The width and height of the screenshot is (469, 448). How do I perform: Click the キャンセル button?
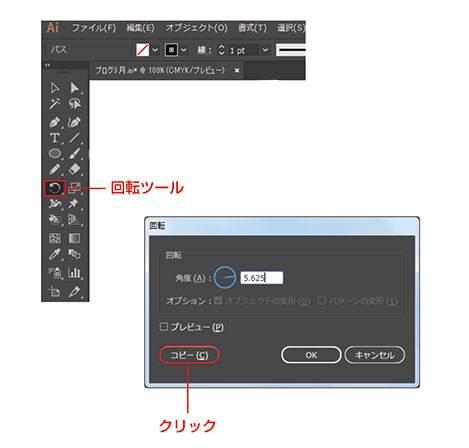(x=375, y=355)
